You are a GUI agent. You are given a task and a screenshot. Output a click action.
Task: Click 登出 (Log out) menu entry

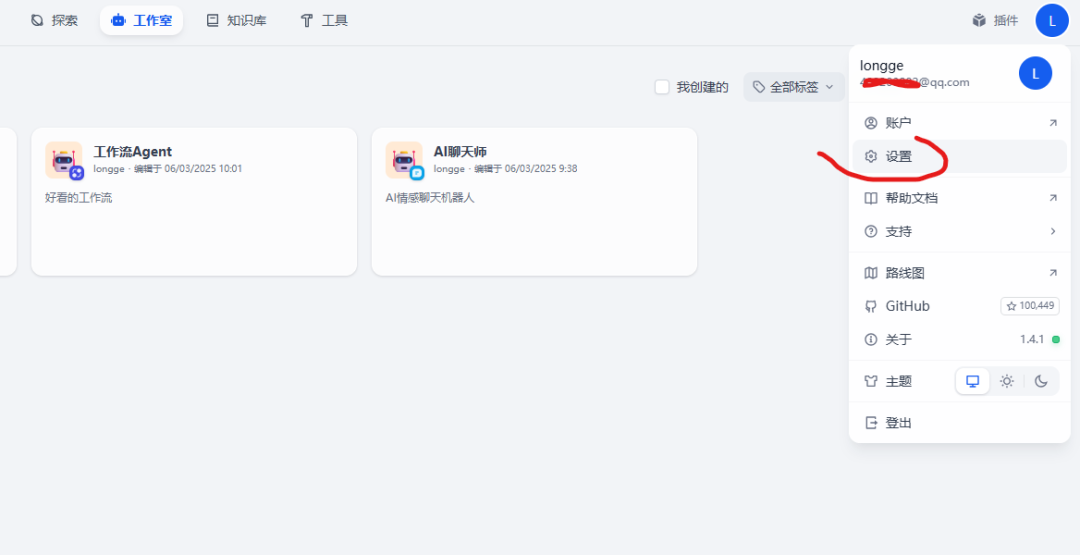(959, 423)
